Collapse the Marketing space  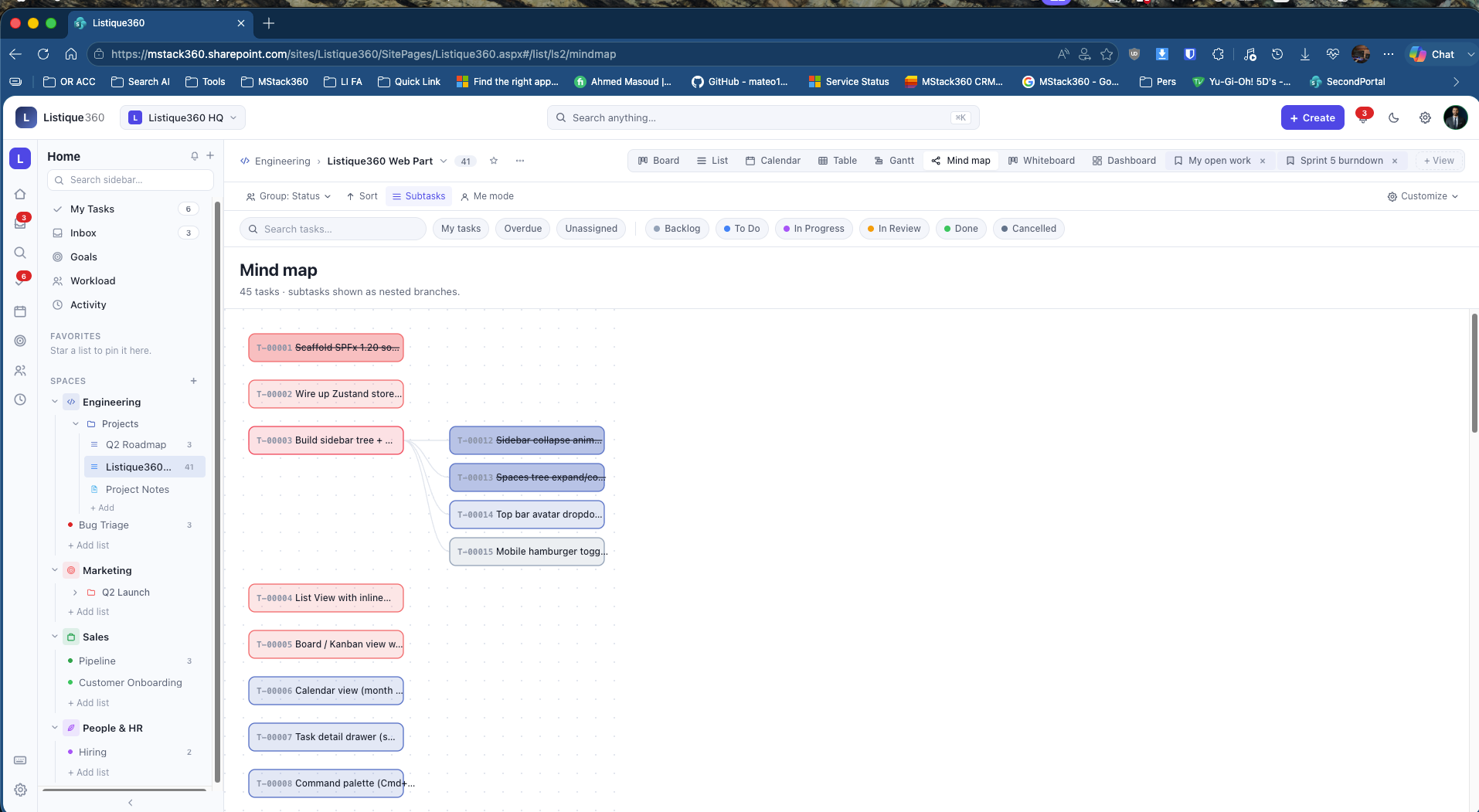coord(55,570)
